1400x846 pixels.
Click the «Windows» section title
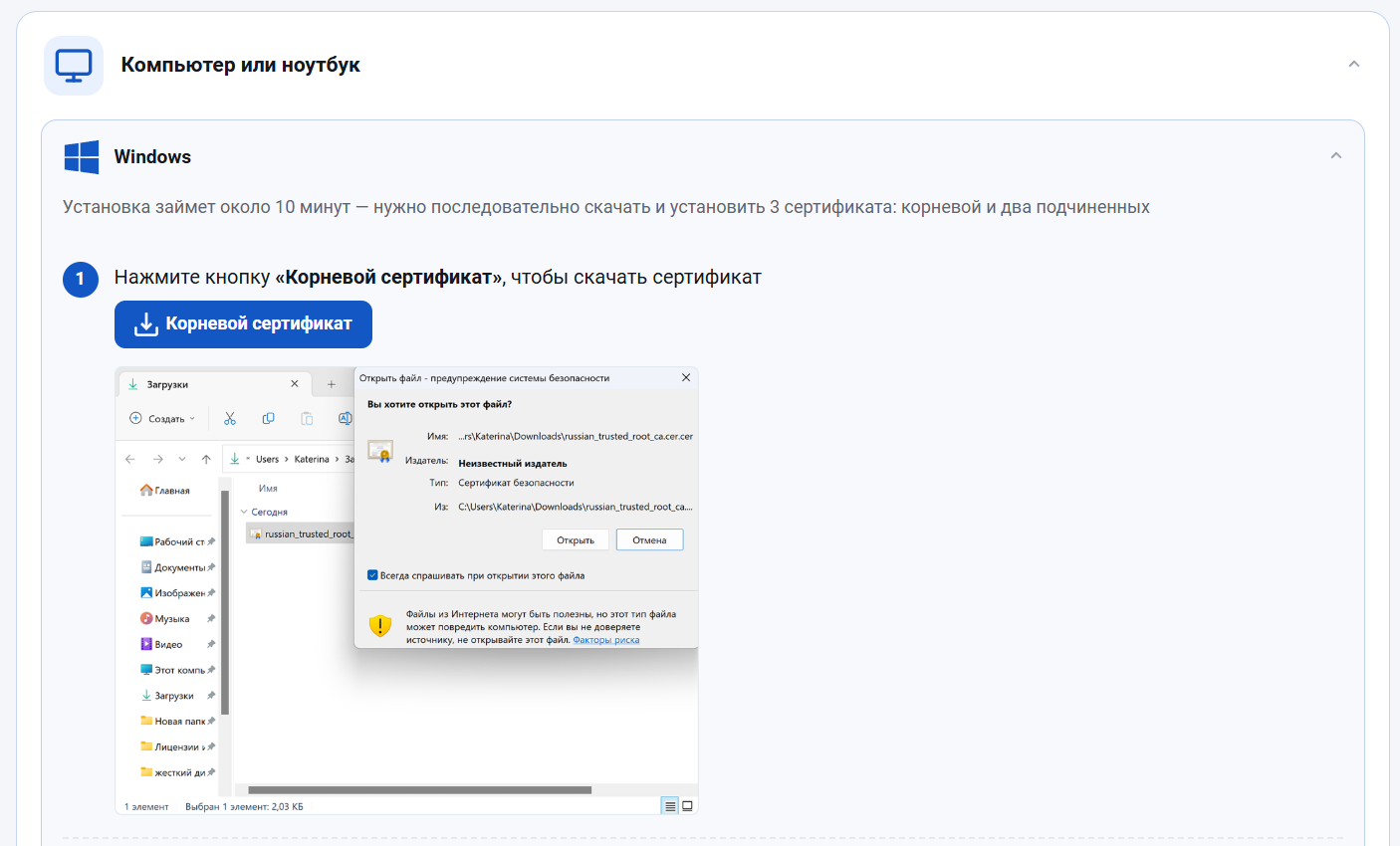[x=152, y=157]
